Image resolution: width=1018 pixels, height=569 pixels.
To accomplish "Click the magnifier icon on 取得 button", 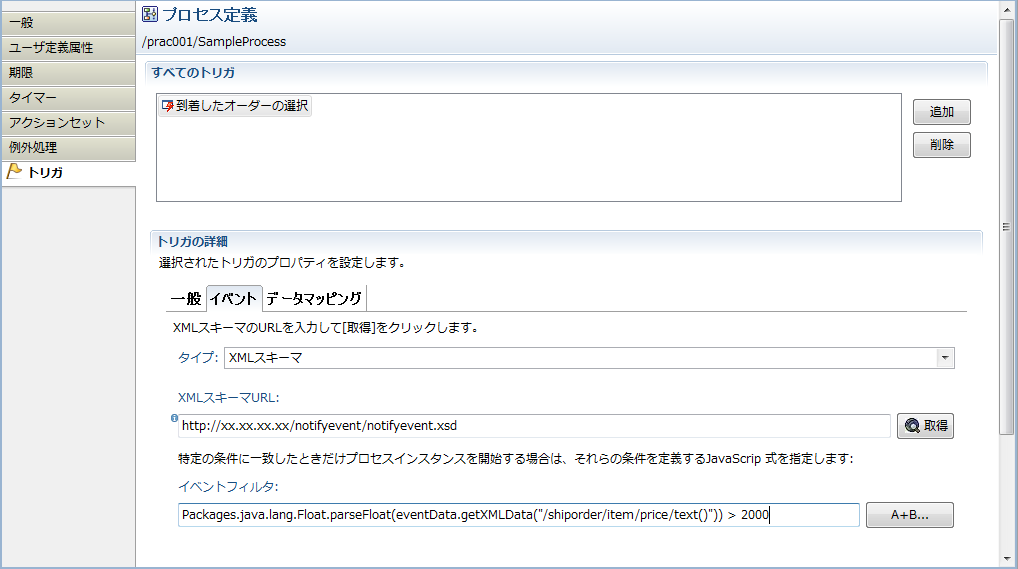I will (x=912, y=425).
